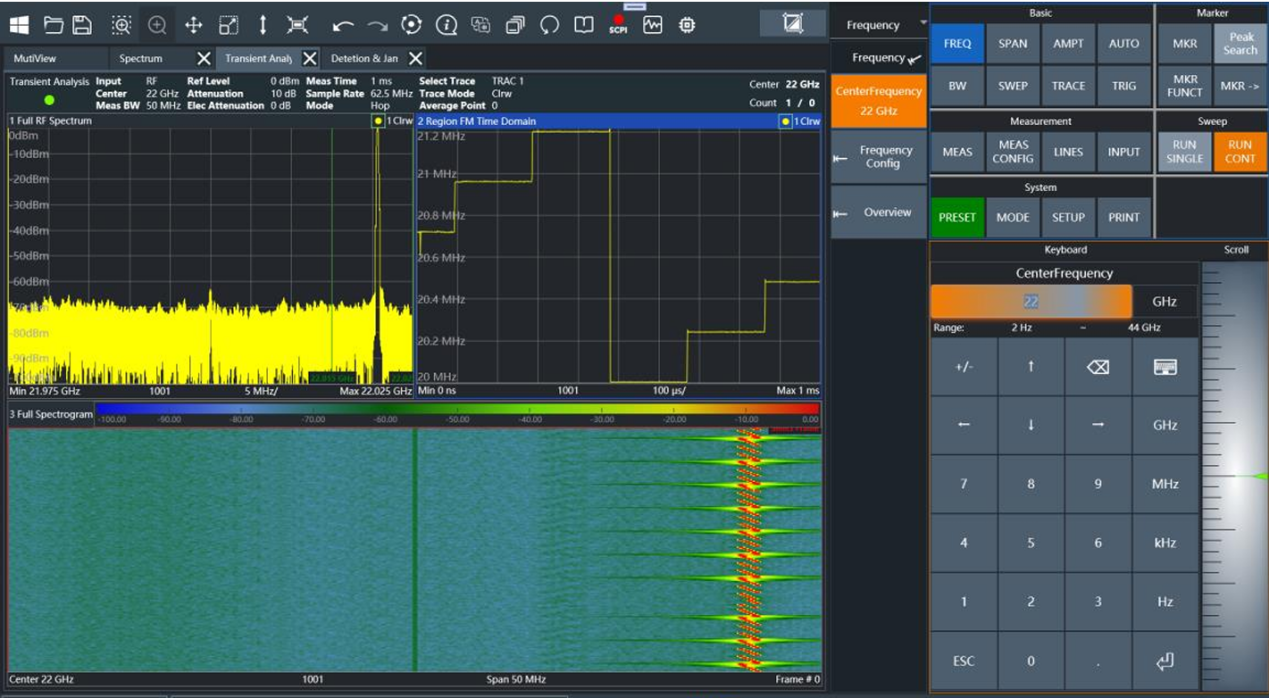This screenshot has width=1269, height=698.
Task: Open the Windows start icon in toolbar
Action: click(19, 25)
